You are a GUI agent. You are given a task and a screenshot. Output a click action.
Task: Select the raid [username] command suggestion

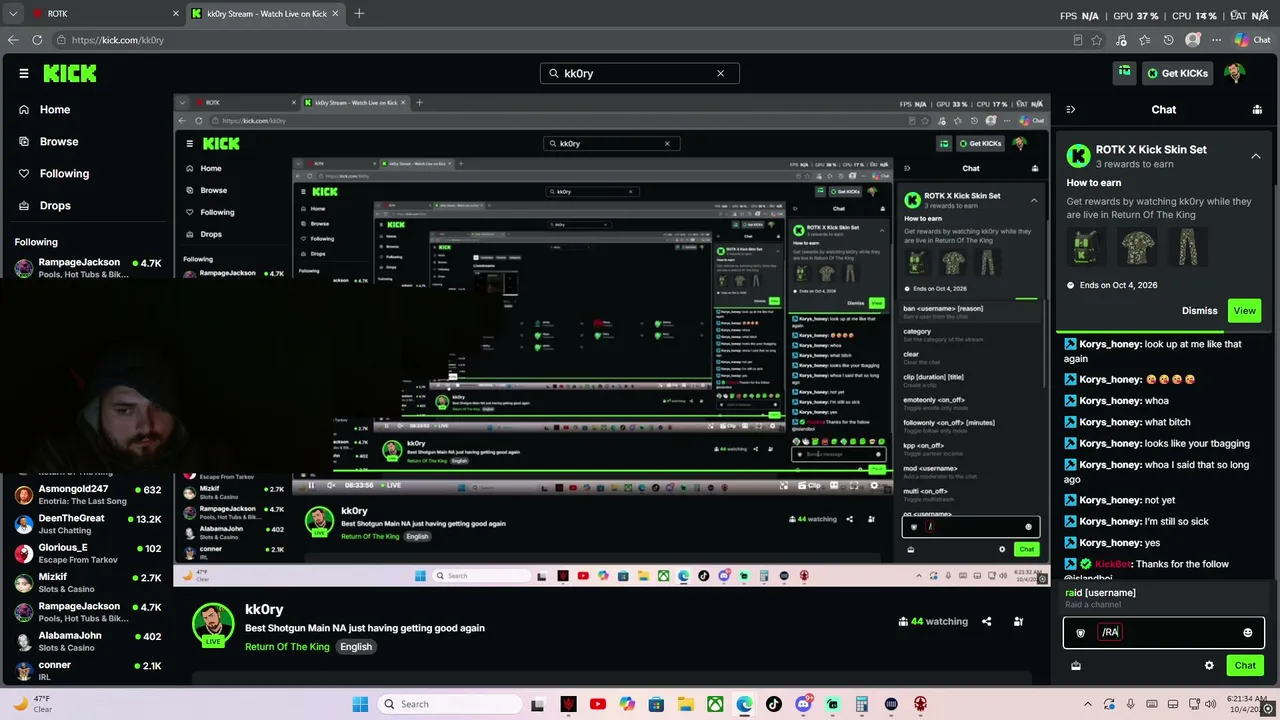1163,598
